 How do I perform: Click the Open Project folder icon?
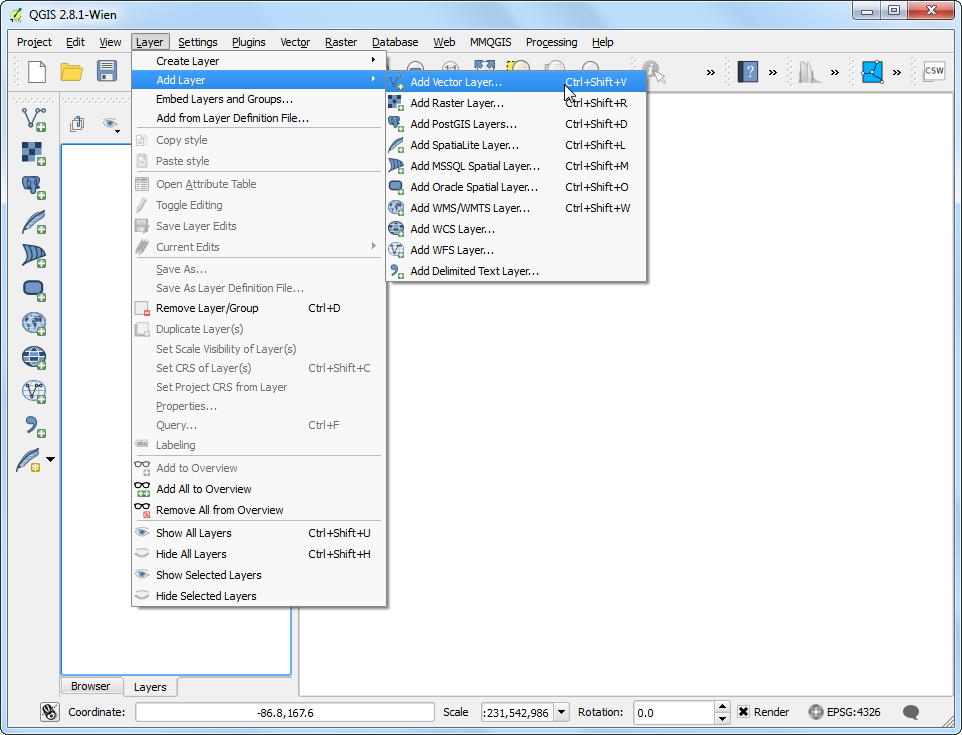point(72,72)
